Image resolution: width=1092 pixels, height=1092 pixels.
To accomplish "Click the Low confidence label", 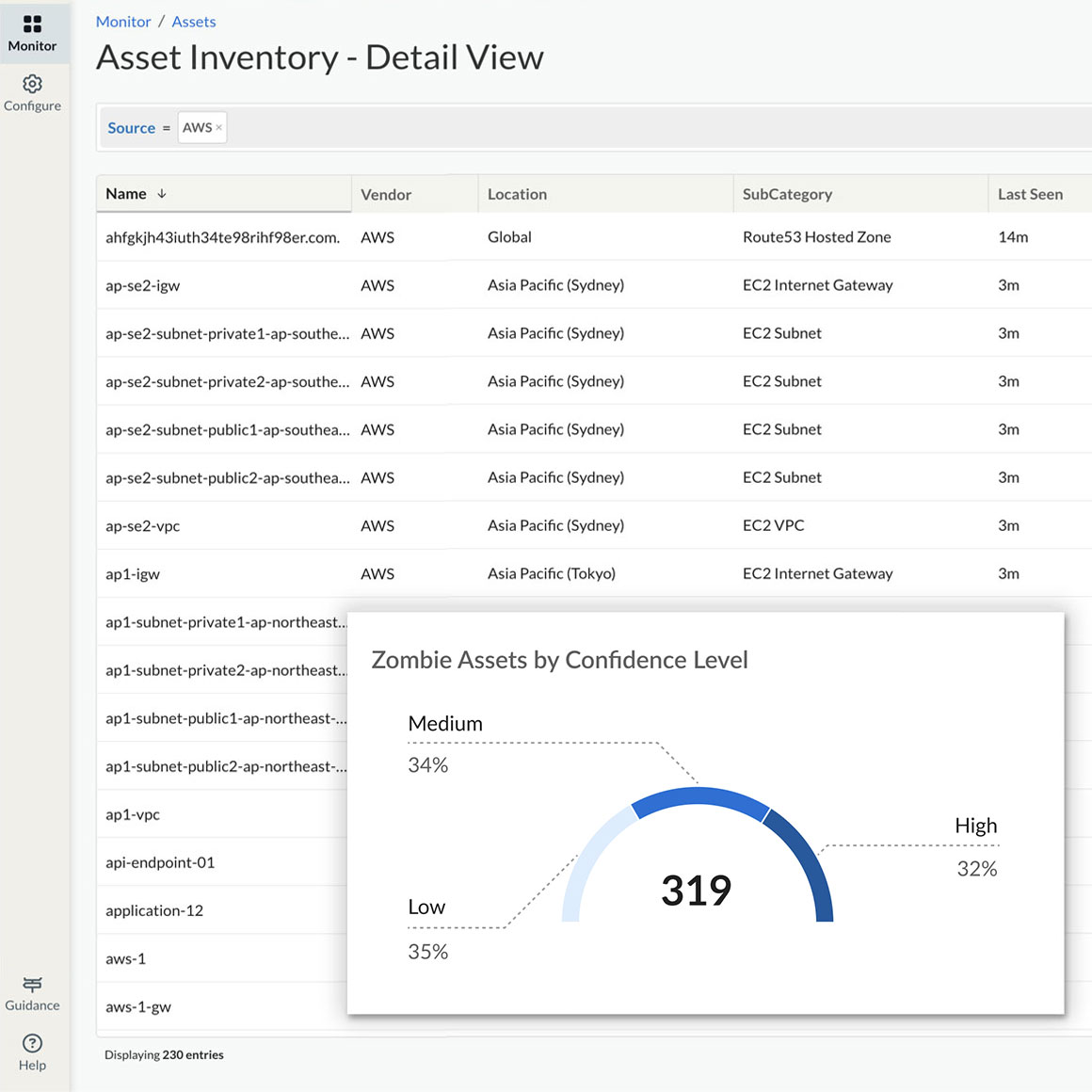I will [x=426, y=907].
